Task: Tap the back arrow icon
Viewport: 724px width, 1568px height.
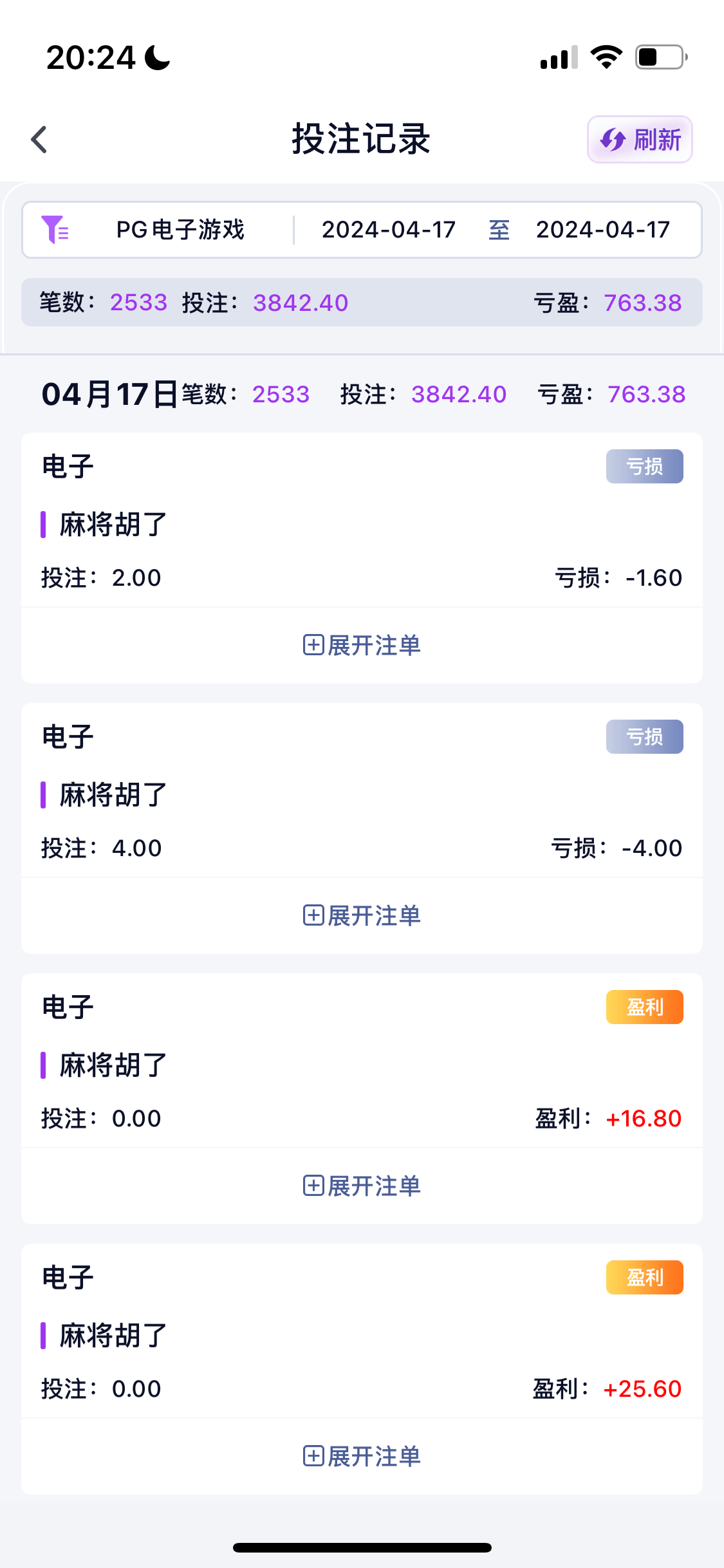Action: pyautogui.click(x=39, y=140)
